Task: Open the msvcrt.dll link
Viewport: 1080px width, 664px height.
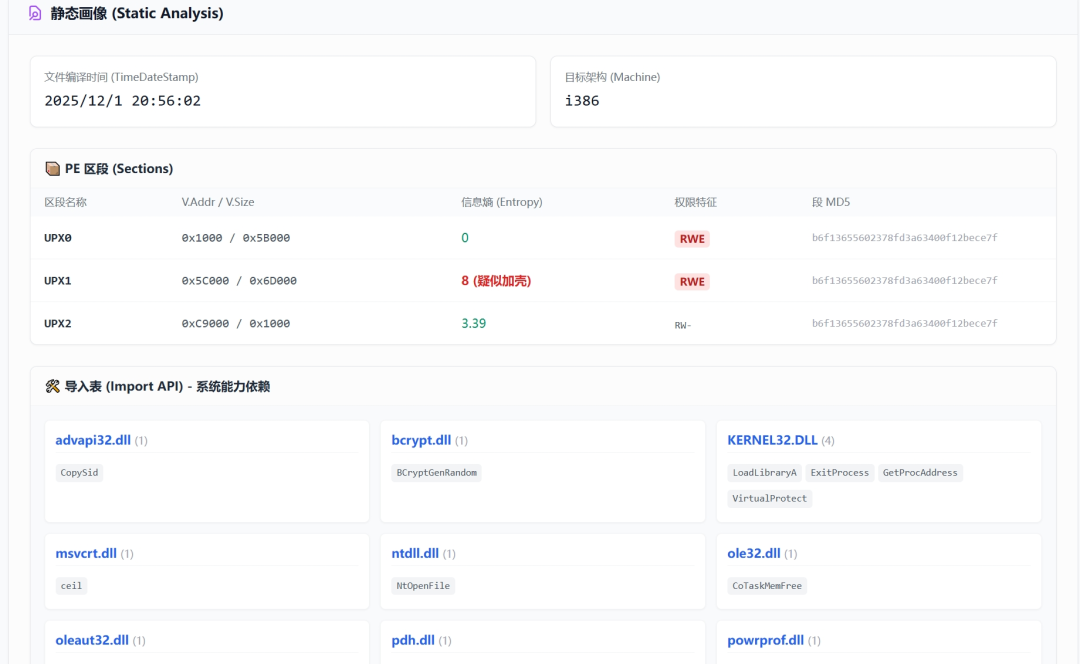Action: 86,553
